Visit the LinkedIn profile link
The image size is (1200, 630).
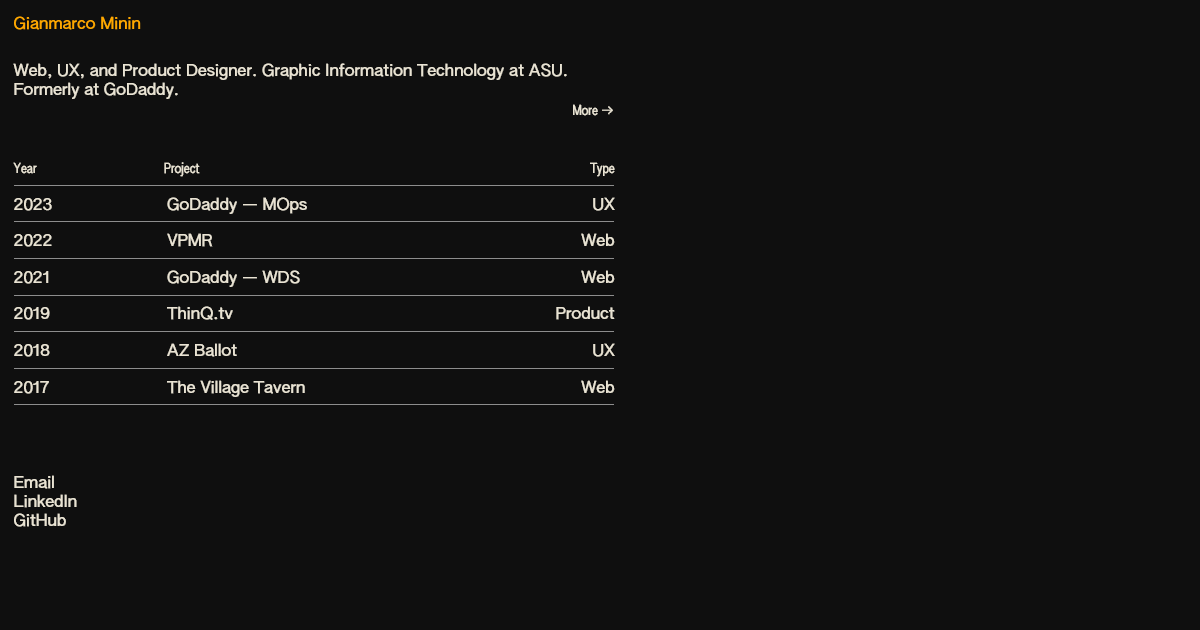point(45,501)
